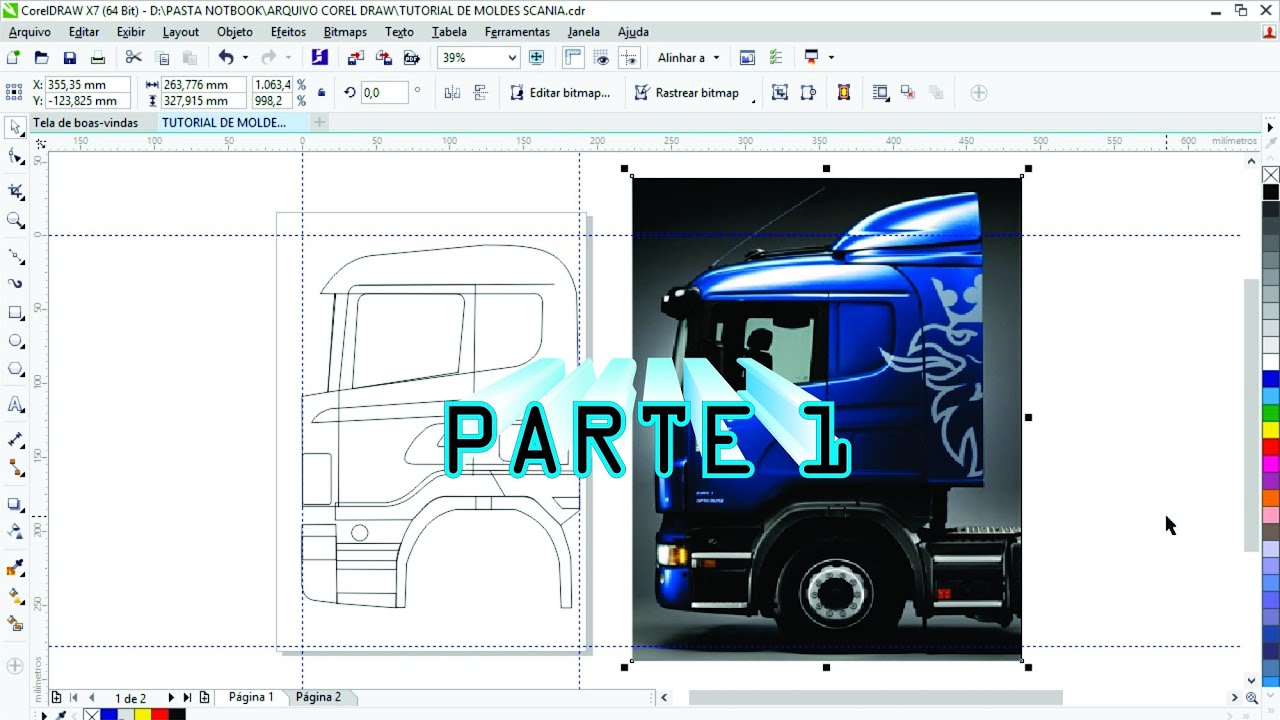The image size is (1280, 720).
Task: Toggle guidelines display
Action: tap(629, 58)
